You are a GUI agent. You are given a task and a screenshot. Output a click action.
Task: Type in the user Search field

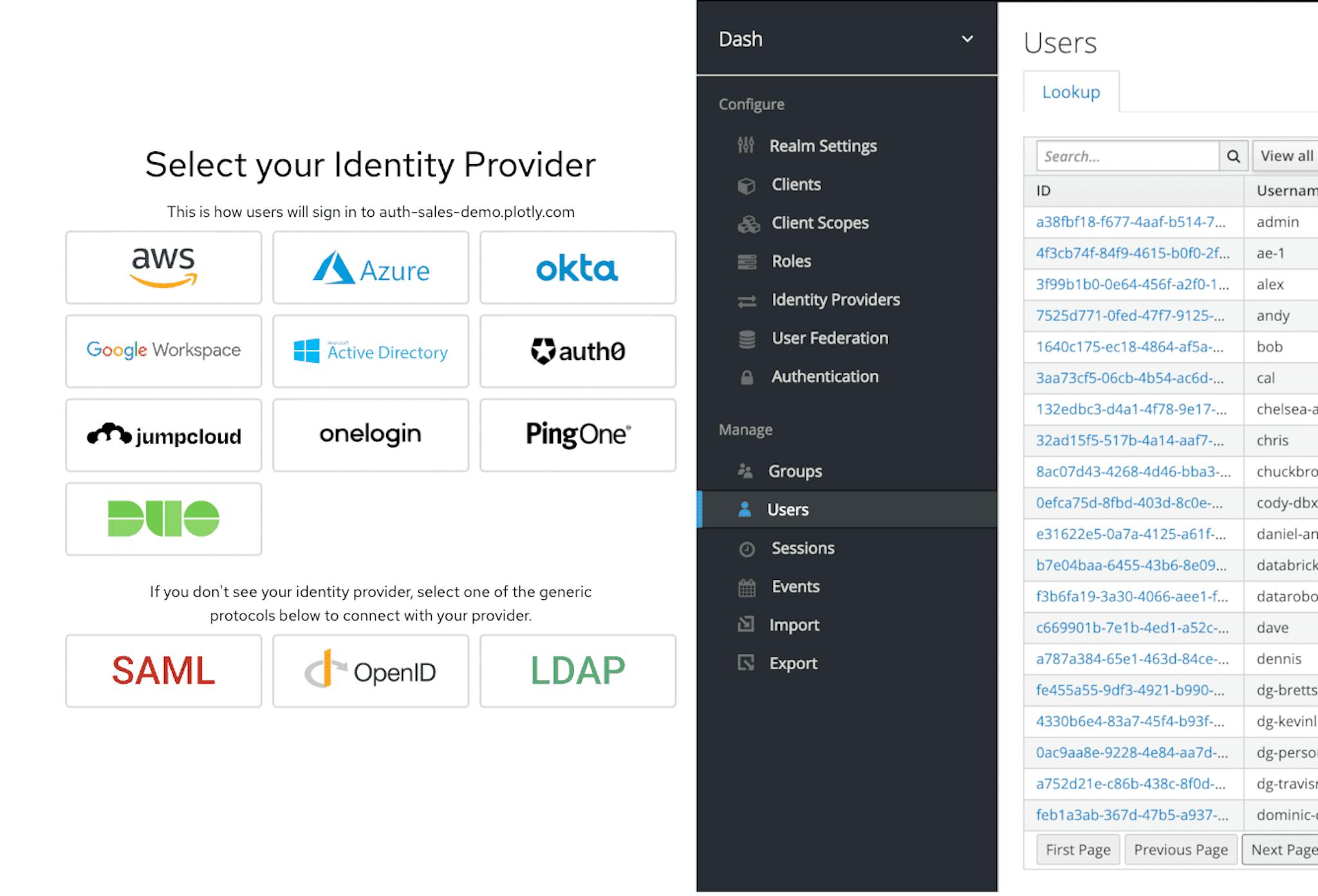click(x=1128, y=156)
